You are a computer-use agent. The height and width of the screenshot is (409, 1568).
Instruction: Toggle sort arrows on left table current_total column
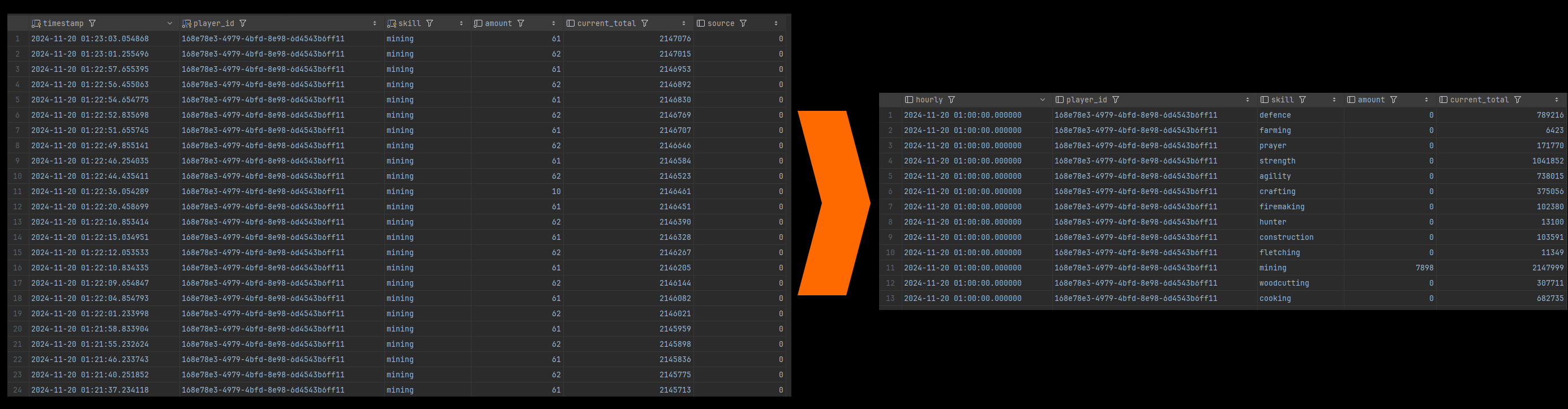684,24
